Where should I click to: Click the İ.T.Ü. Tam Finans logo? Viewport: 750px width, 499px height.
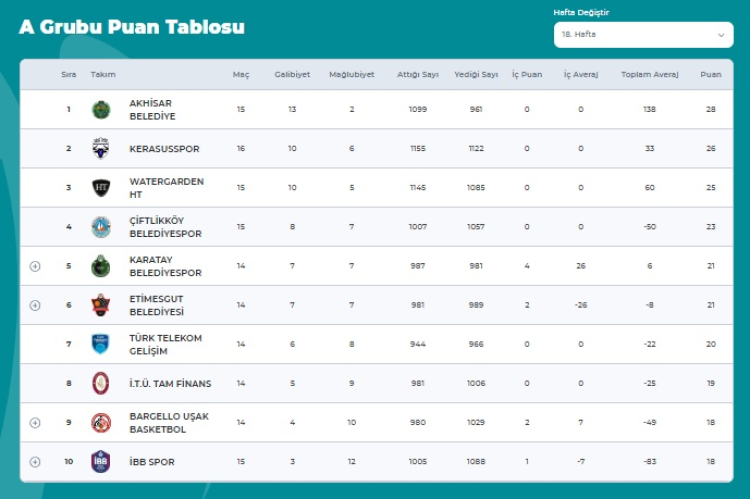pos(101,383)
